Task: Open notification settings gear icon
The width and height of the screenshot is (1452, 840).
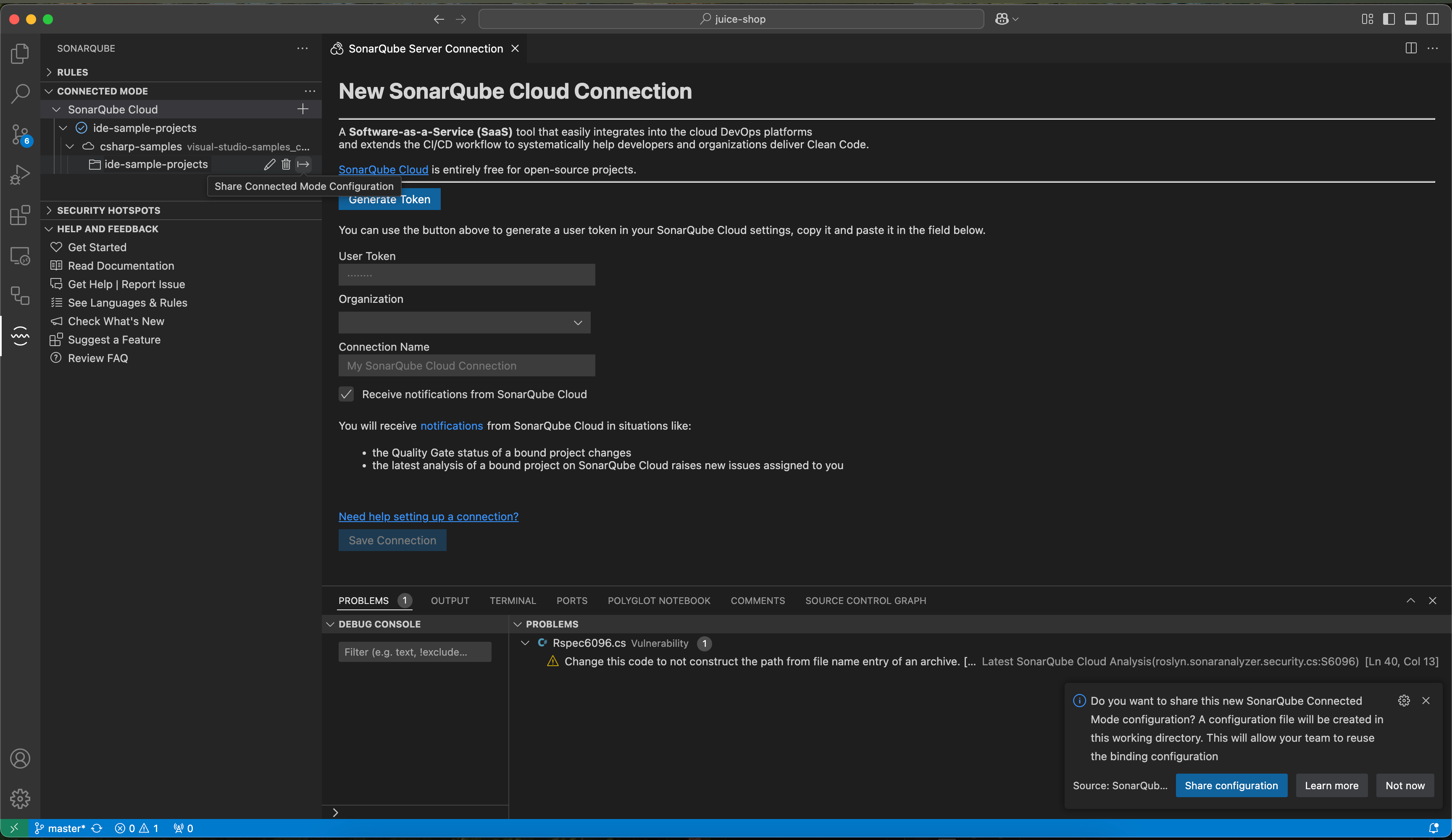Action: (x=1404, y=701)
